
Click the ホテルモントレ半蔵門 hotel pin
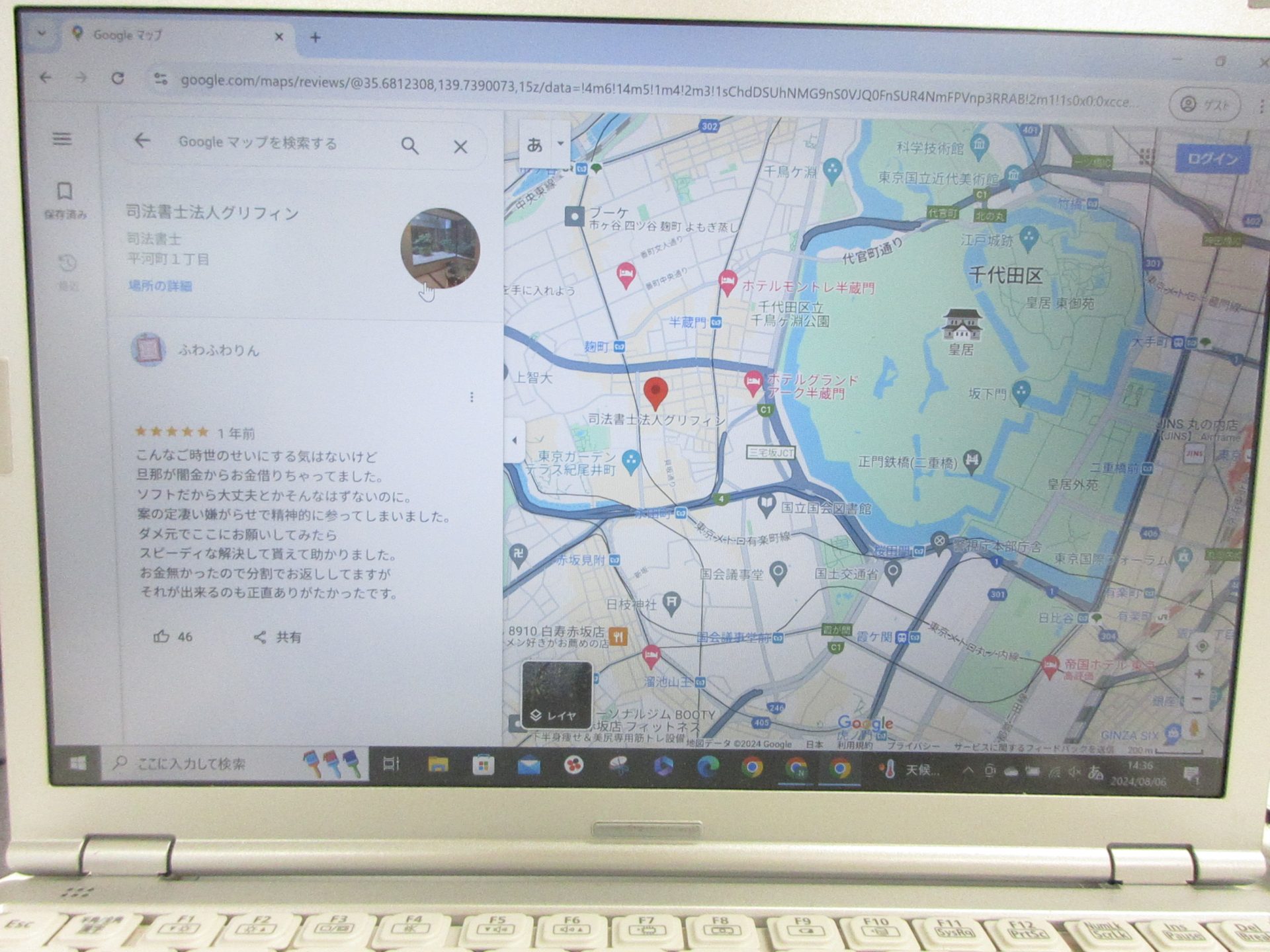pos(728,282)
